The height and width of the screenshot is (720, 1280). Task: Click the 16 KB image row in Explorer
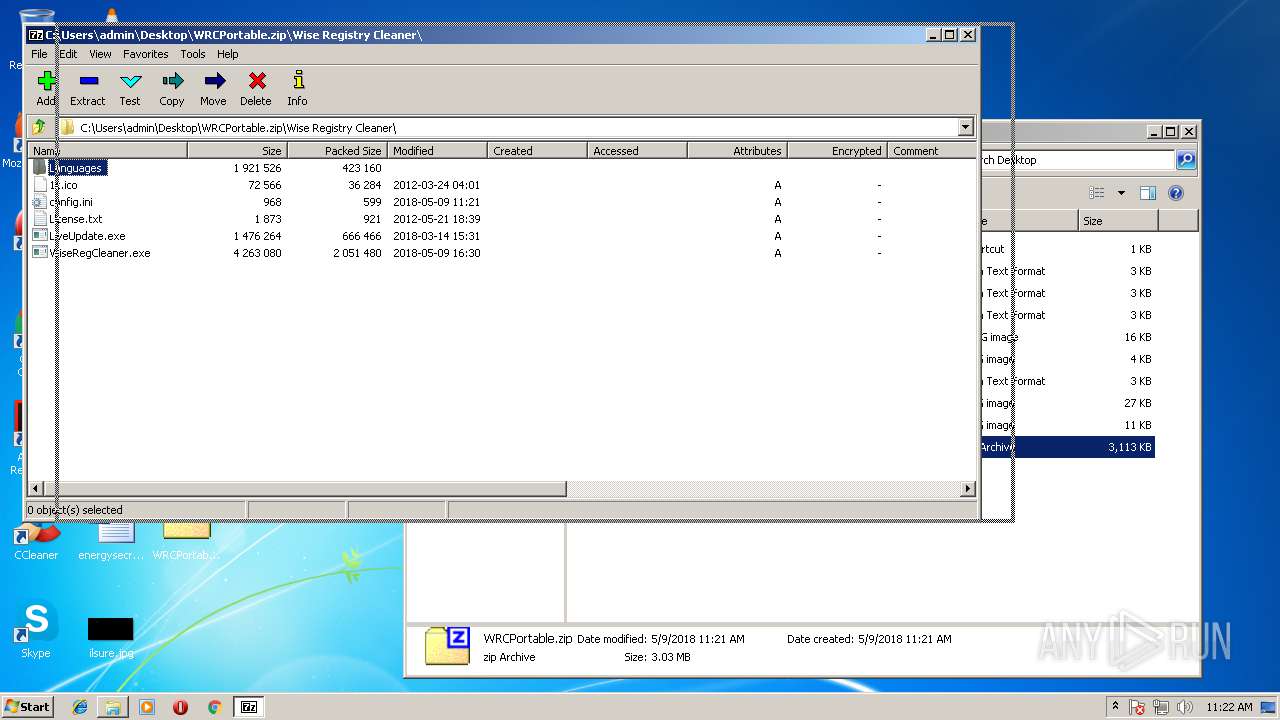[x=1067, y=337]
